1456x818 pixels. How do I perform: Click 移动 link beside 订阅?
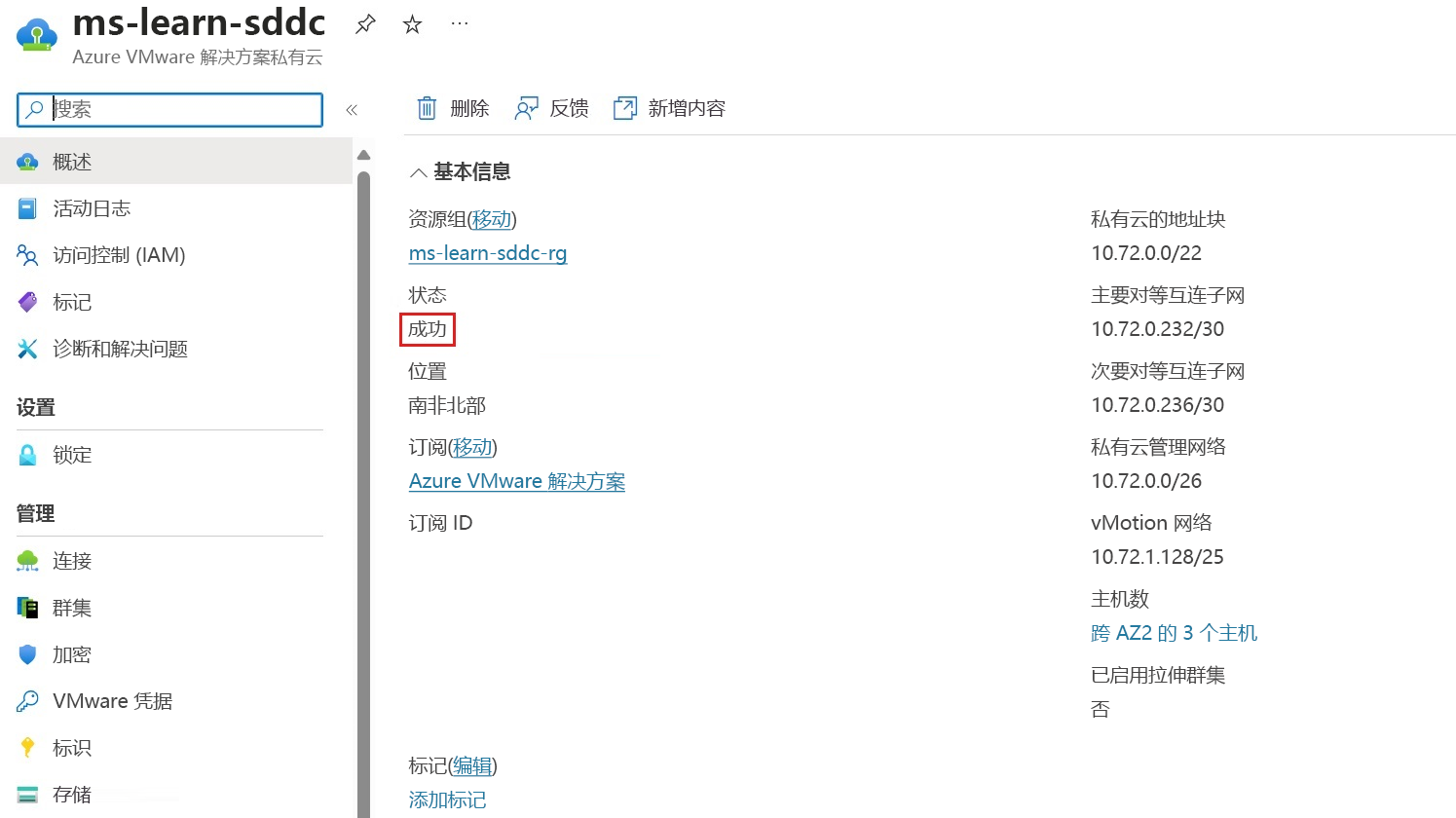pos(472,447)
